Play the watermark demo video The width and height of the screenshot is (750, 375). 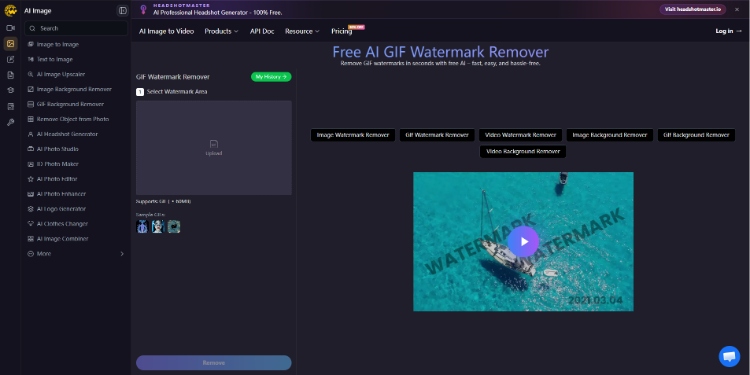pos(523,242)
